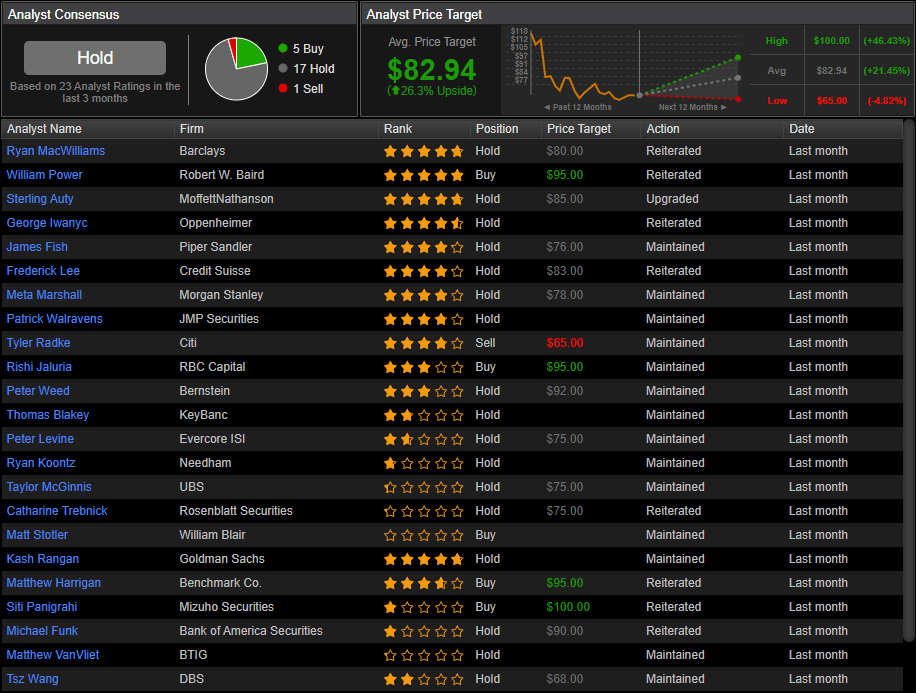Open Kash Rangan analyst profile
The width and height of the screenshot is (916, 693).
[x=43, y=558]
